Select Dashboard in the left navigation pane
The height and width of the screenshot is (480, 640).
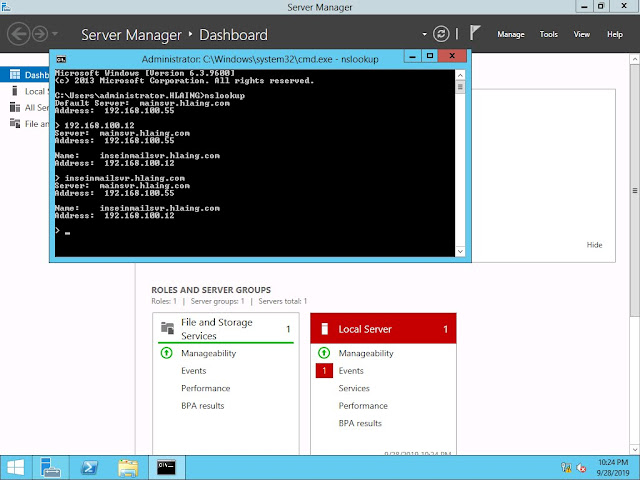(x=24, y=75)
